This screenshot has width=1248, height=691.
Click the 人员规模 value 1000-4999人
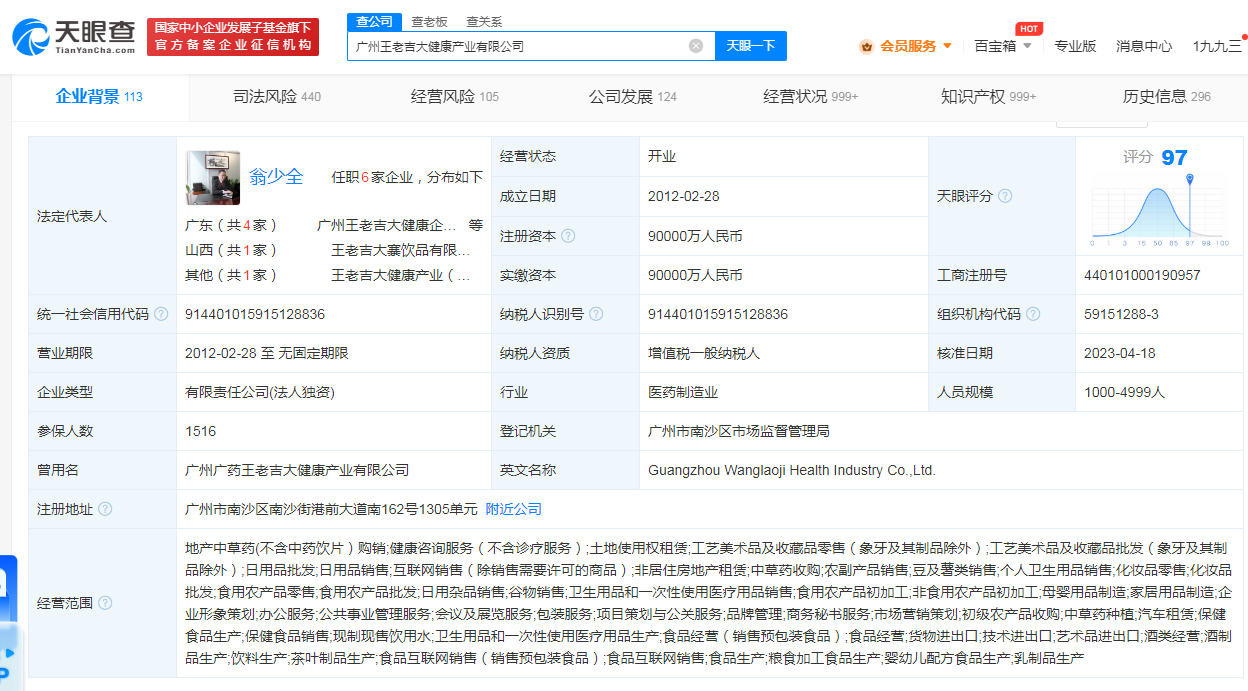(x=1125, y=392)
